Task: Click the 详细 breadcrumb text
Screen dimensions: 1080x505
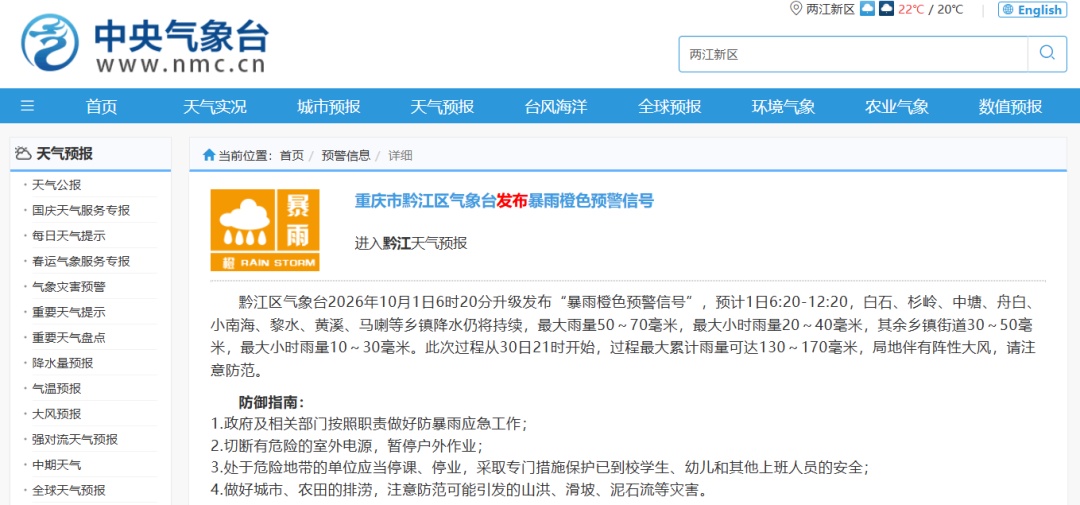Action: click(x=400, y=156)
